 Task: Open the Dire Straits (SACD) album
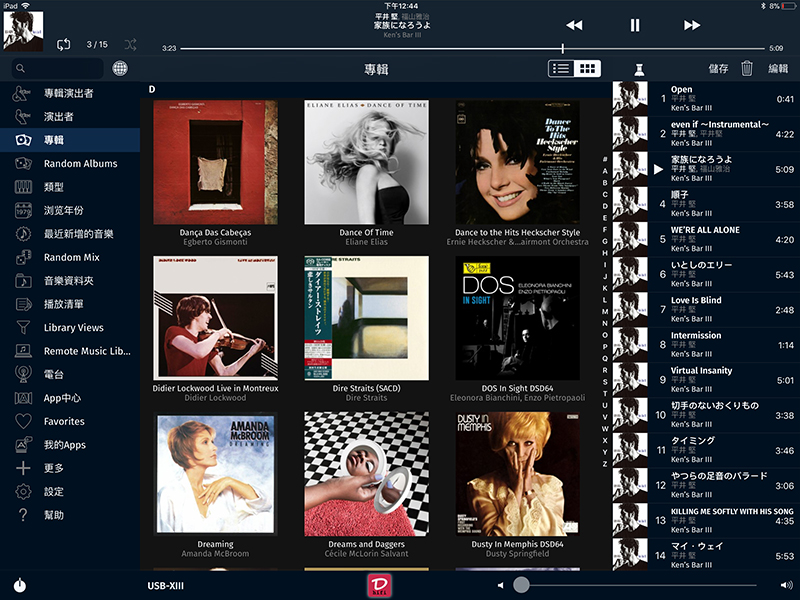pos(366,318)
